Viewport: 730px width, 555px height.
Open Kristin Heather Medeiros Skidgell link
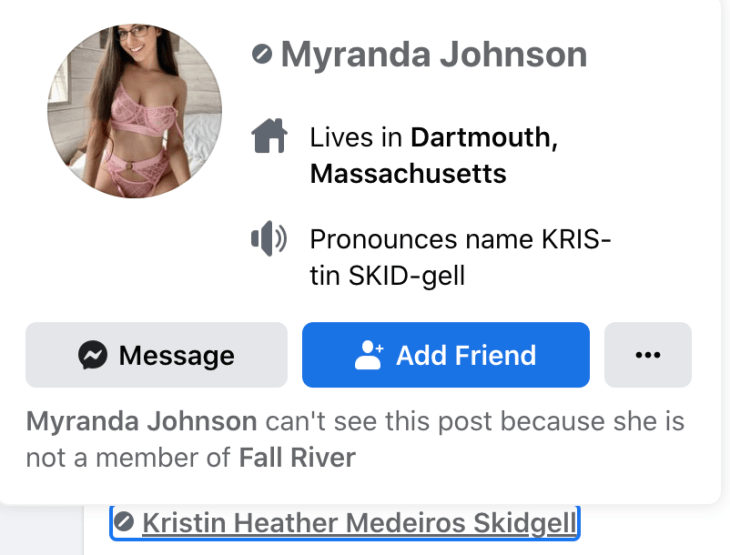pos(359,522)
